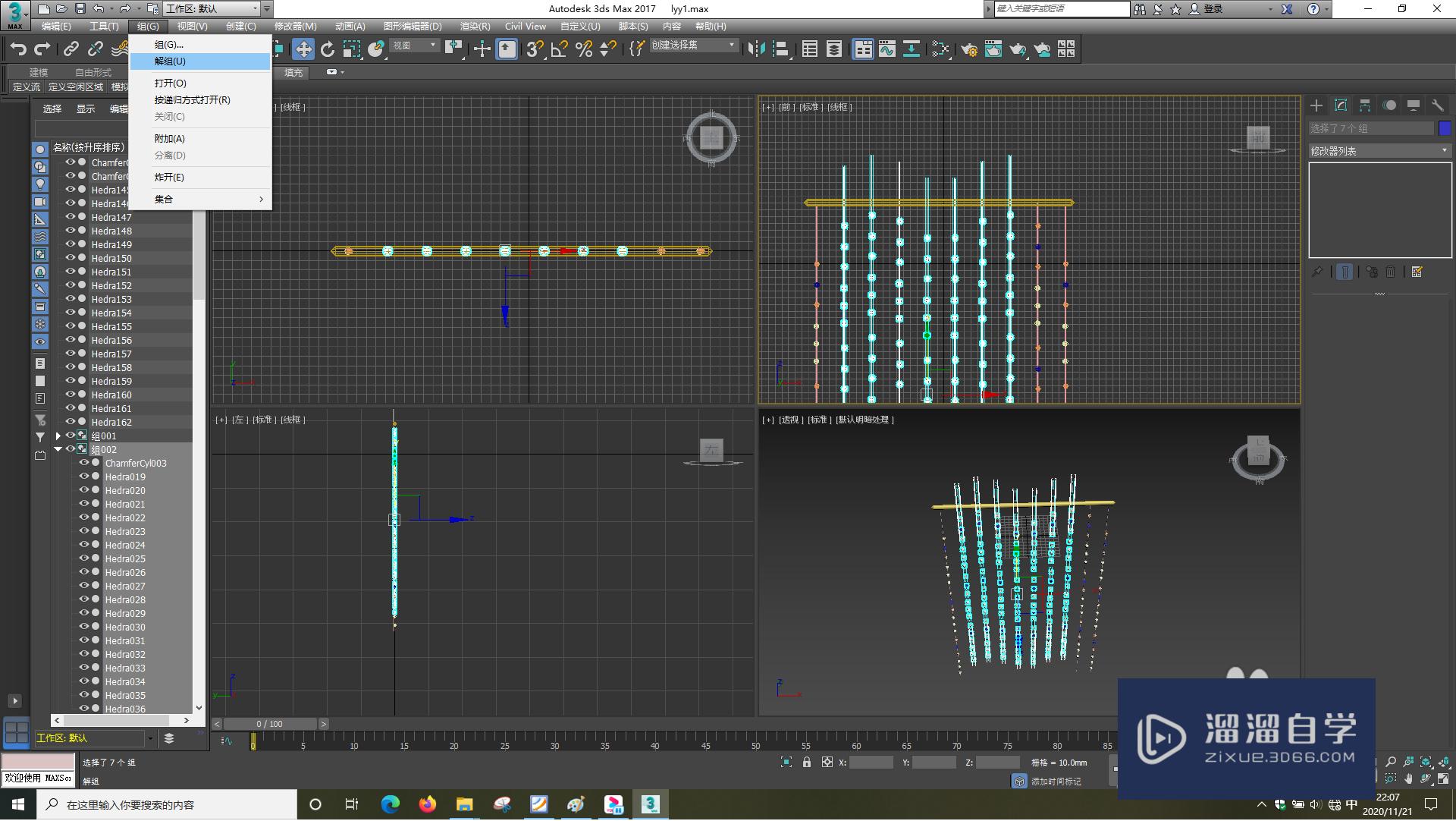
Task: Open the 修改器(M) menu
Action: coord(296,27)
